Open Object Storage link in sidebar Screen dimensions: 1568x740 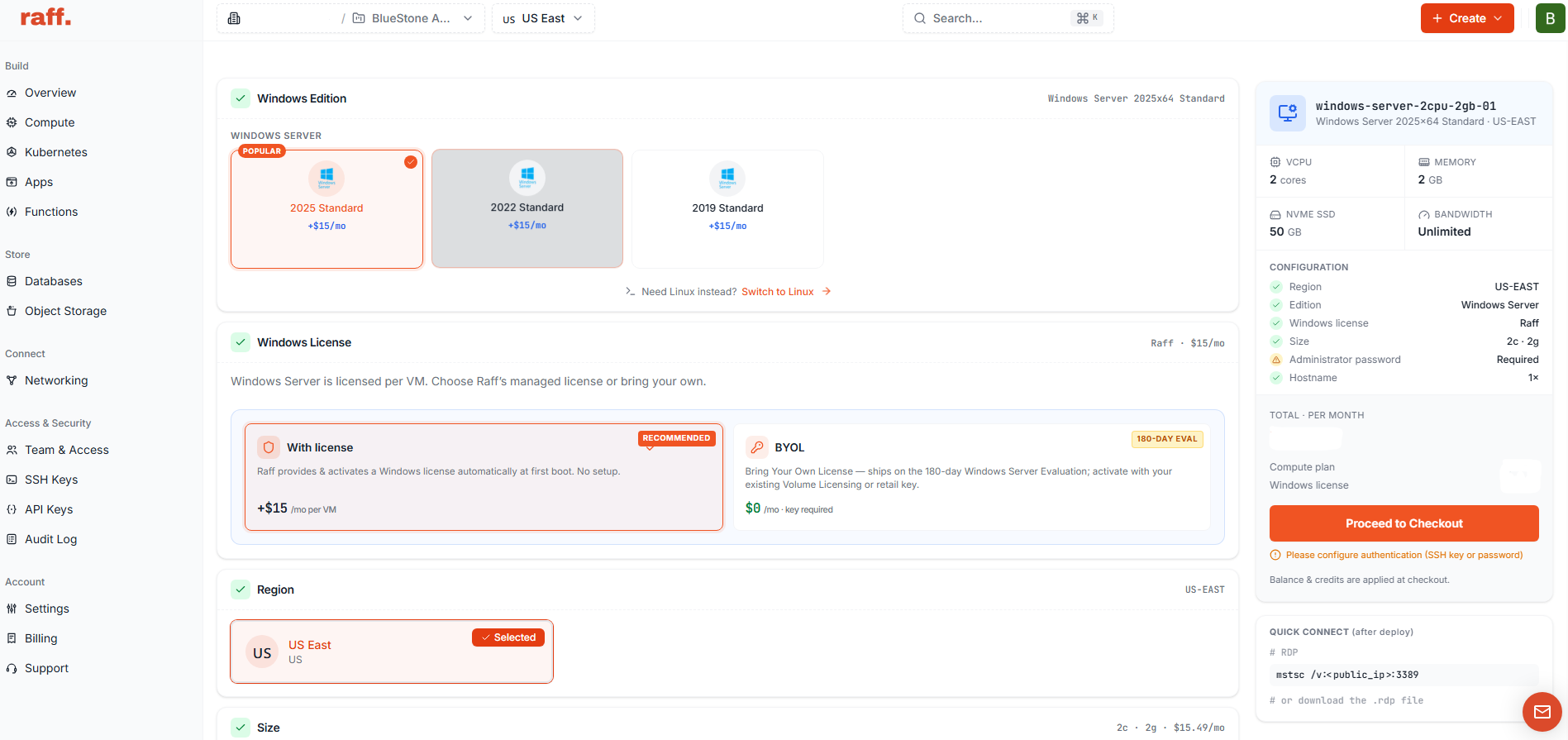66,311
